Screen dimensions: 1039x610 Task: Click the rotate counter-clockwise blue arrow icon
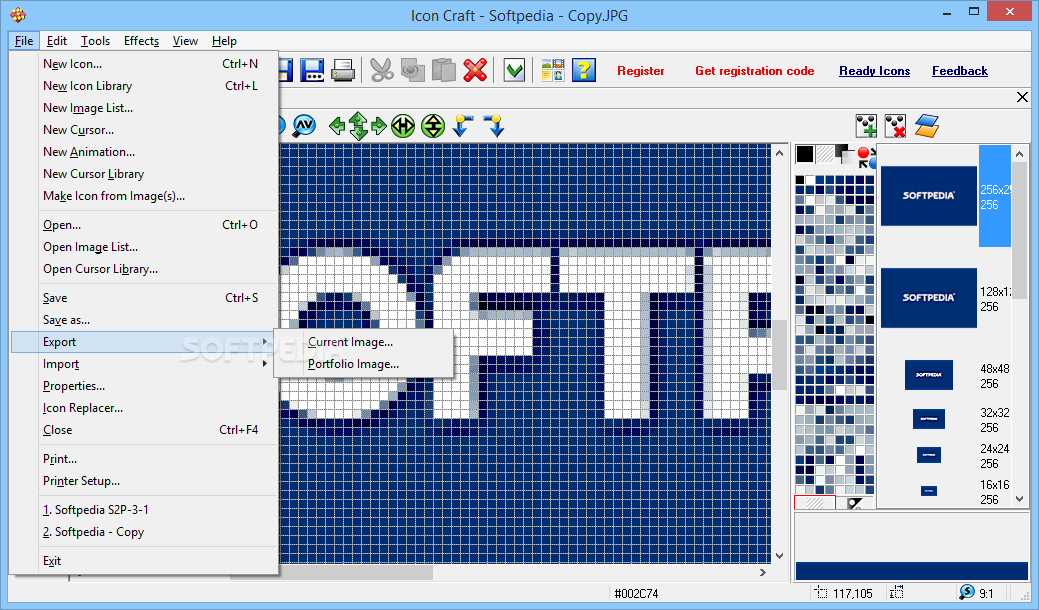click(x=463, y=125)
